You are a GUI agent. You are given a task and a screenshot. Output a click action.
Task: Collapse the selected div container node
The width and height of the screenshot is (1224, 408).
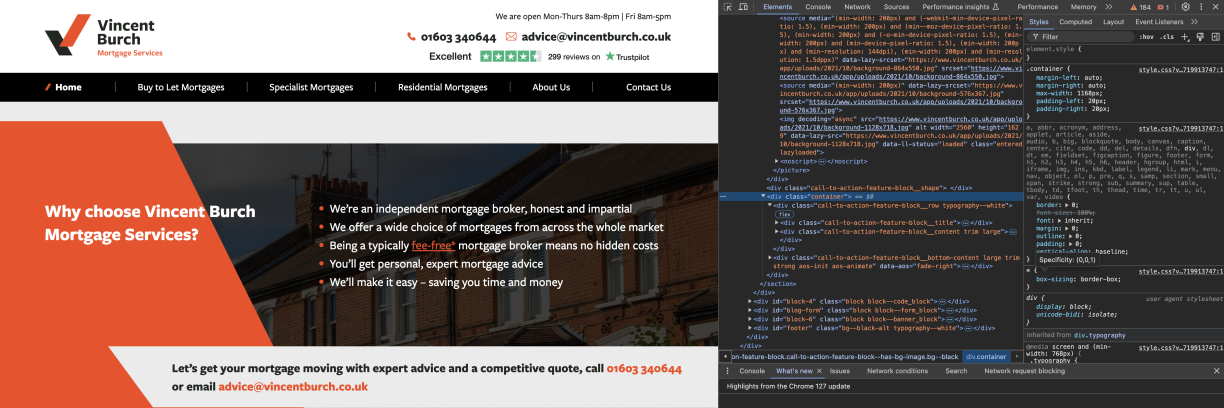[765, 197]
